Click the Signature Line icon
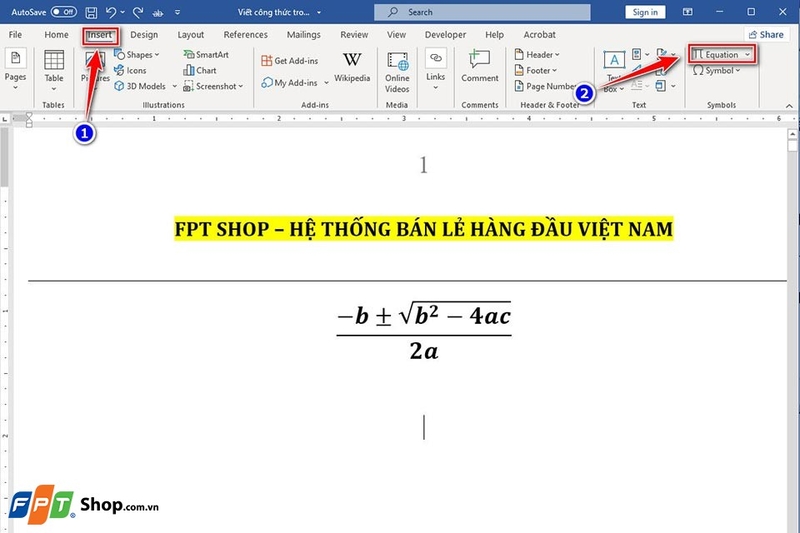Viewport: 800px width, 533px height. point(662,53)
